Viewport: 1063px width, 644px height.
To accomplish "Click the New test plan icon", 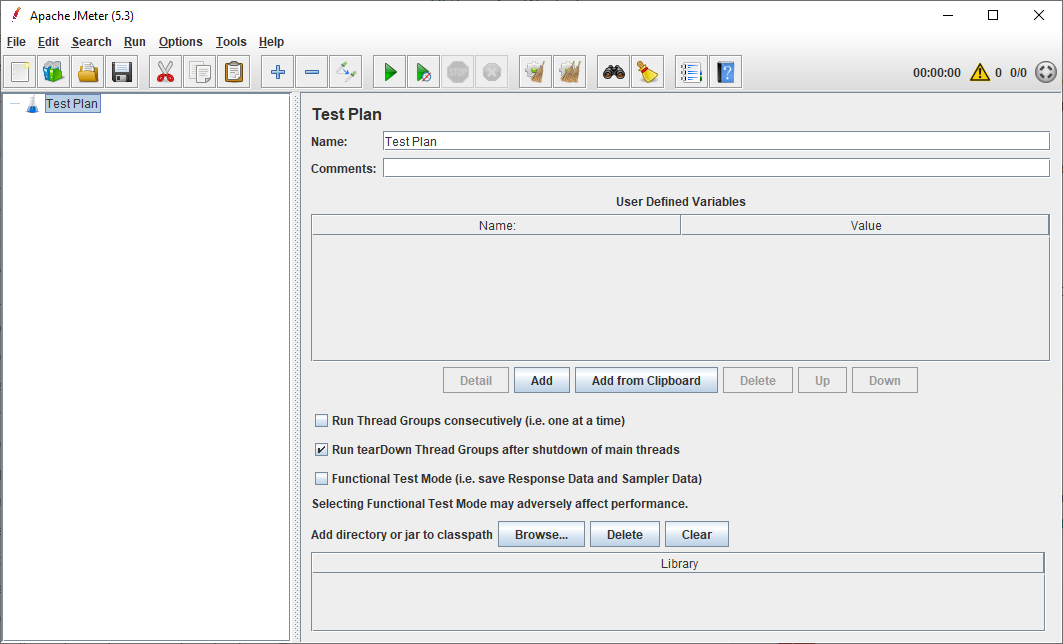I will [20, 72].
